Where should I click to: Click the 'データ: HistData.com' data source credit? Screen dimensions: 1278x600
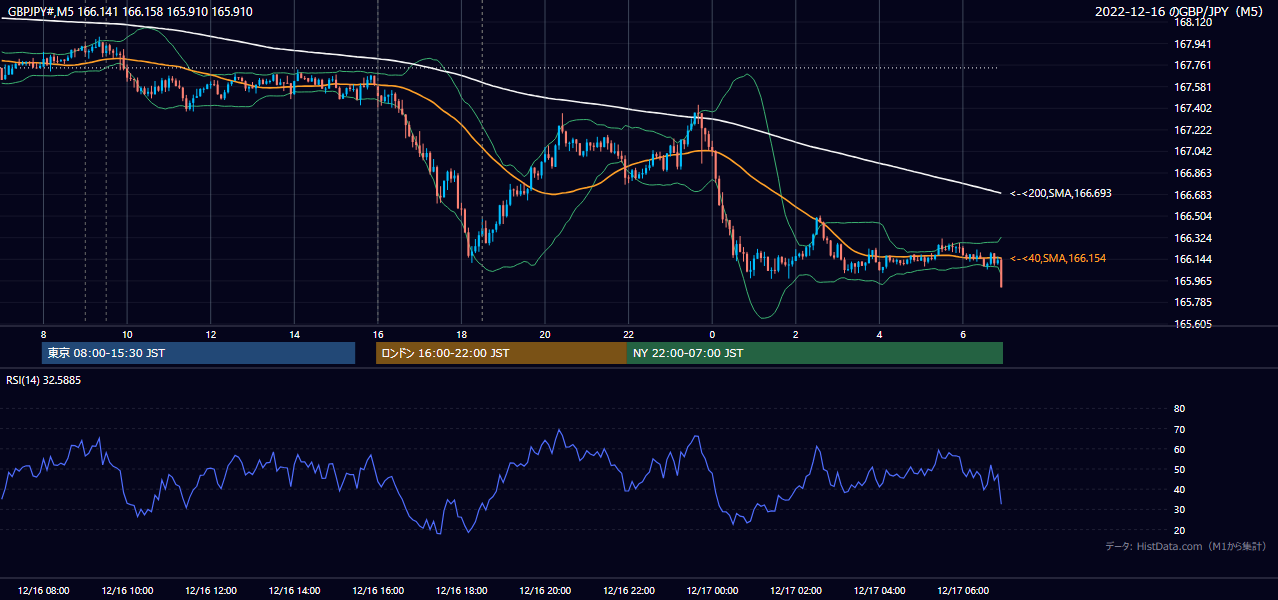(x=1186, y=546)
